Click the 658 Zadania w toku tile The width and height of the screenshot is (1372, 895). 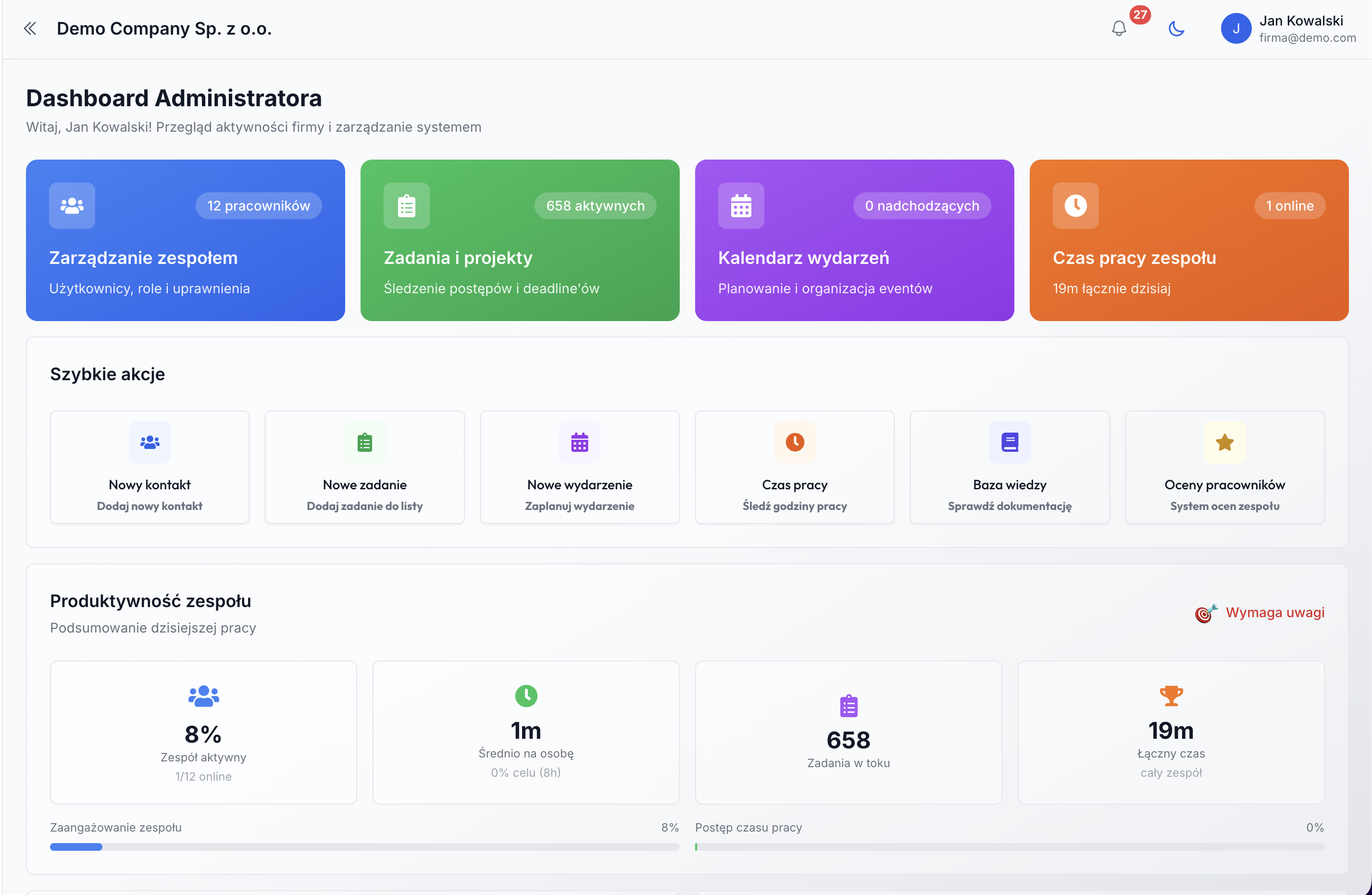tap(848, 732)
